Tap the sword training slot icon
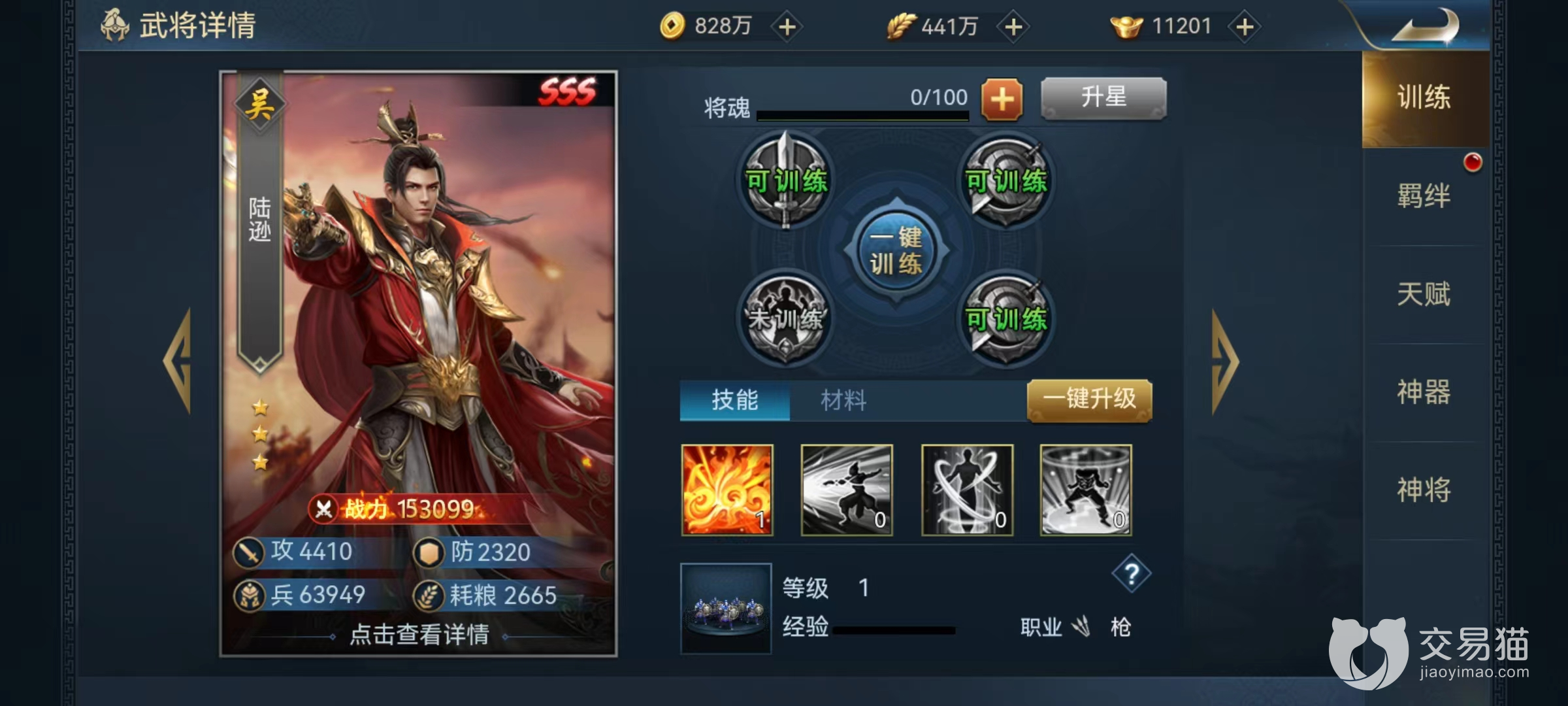Image resolution: width=1568 pixels, height=706 pixels. click(786, 180)
